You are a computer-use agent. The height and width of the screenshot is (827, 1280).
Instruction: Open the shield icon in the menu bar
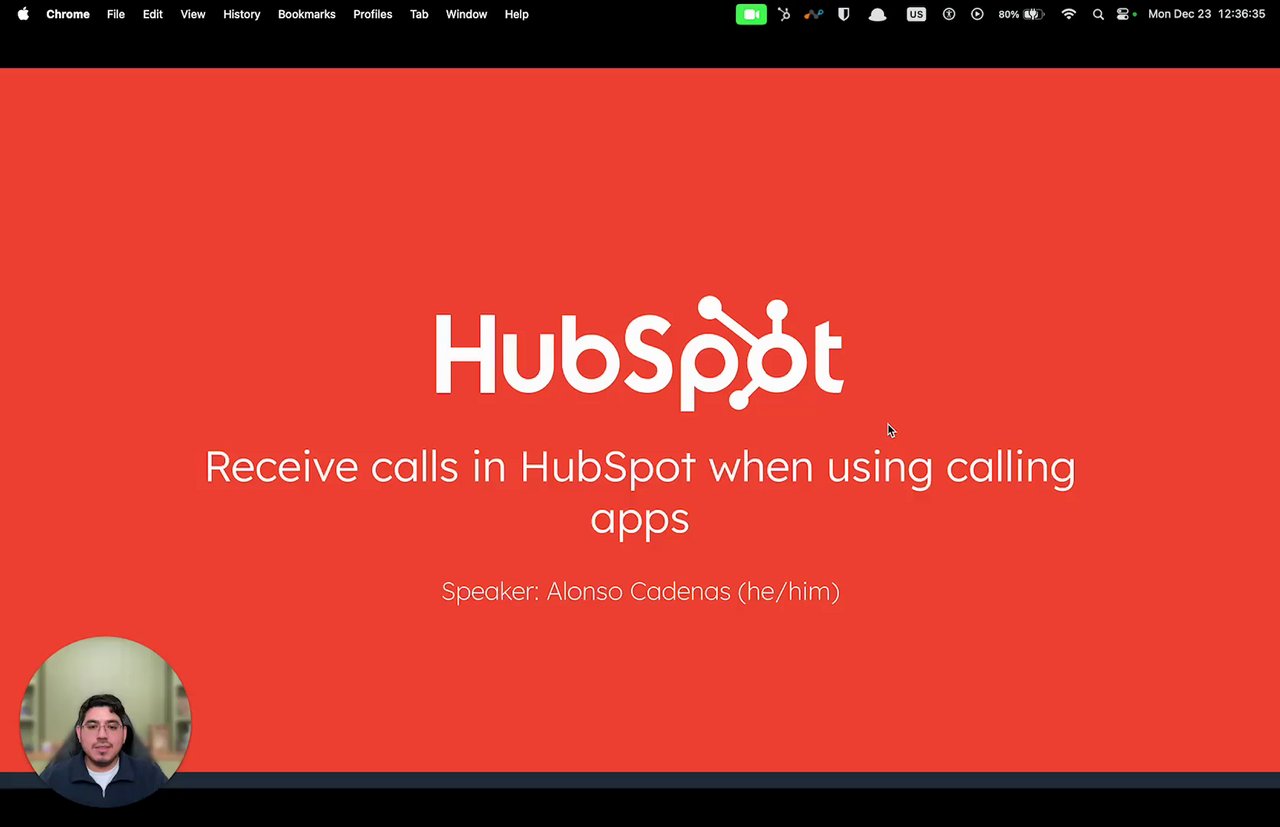click(x=844, y=14)
